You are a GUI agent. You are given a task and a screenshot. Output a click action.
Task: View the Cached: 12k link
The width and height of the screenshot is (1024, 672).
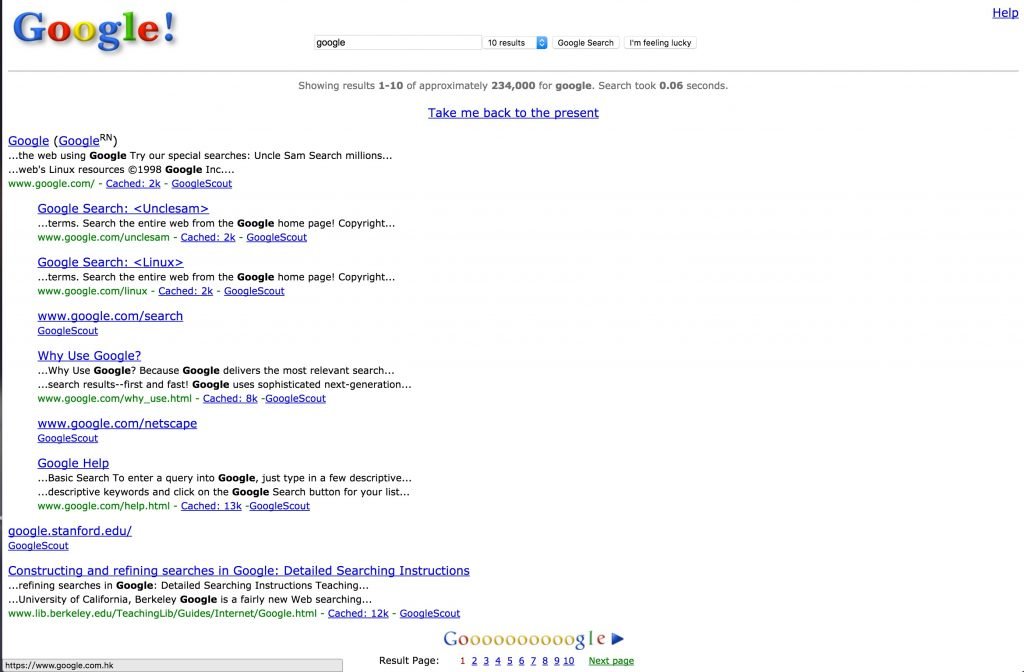pos(358,613)
